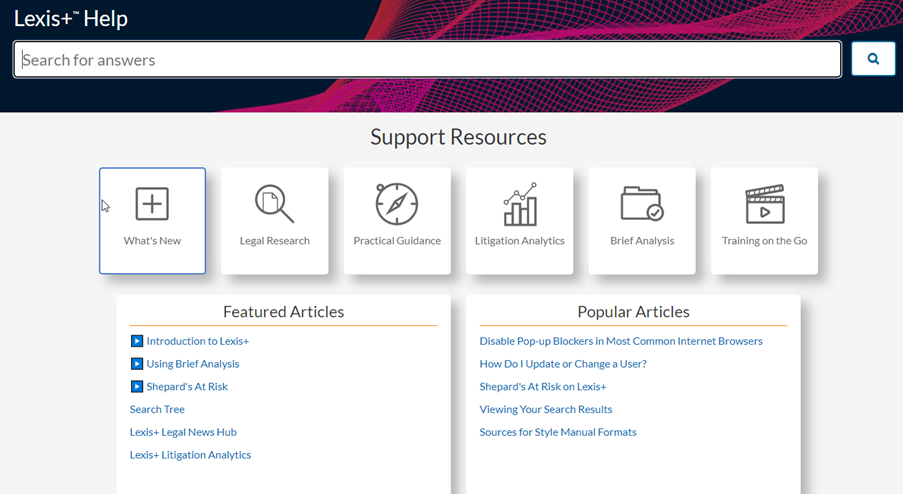Open the Training on the Go clapperboard icon
The width and height of the screenshot is (903, 494).
tap(765, 204)
